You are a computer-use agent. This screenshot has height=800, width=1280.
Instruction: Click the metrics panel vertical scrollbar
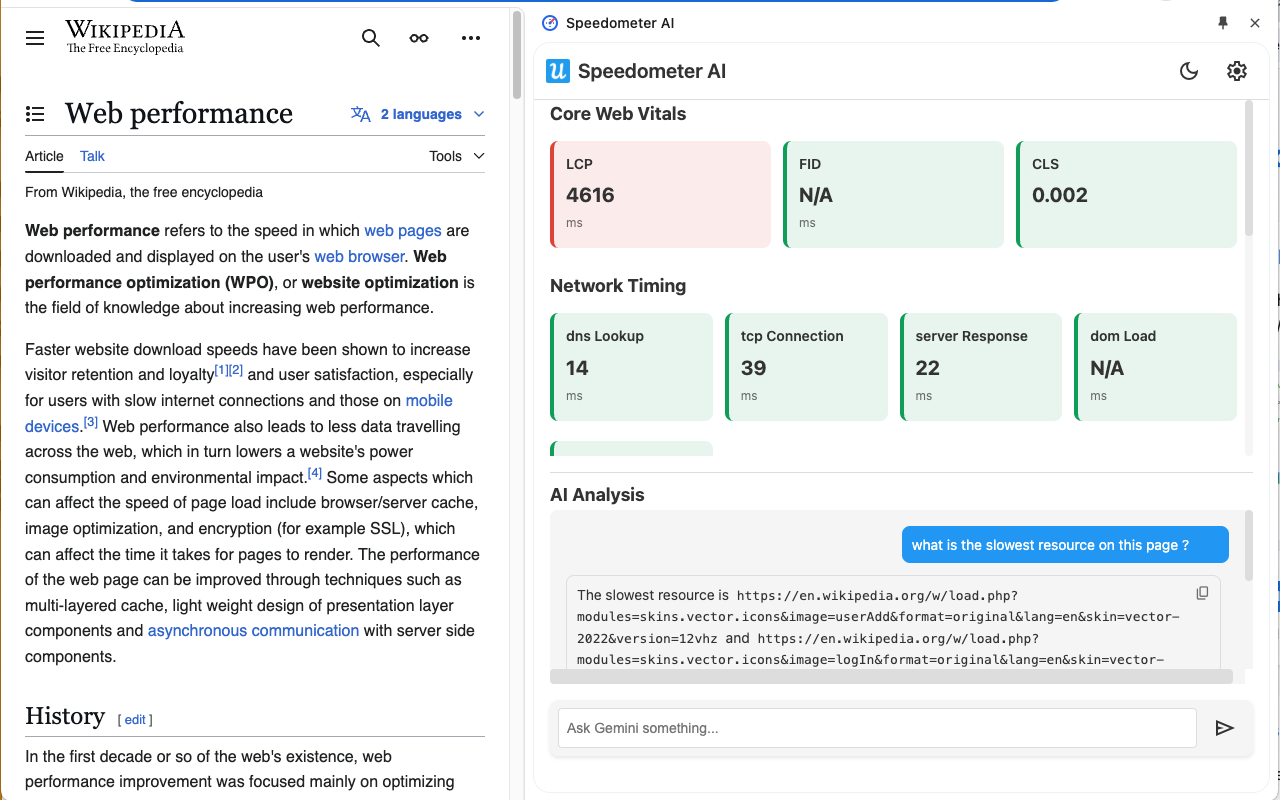click(x=1249, y=168)
